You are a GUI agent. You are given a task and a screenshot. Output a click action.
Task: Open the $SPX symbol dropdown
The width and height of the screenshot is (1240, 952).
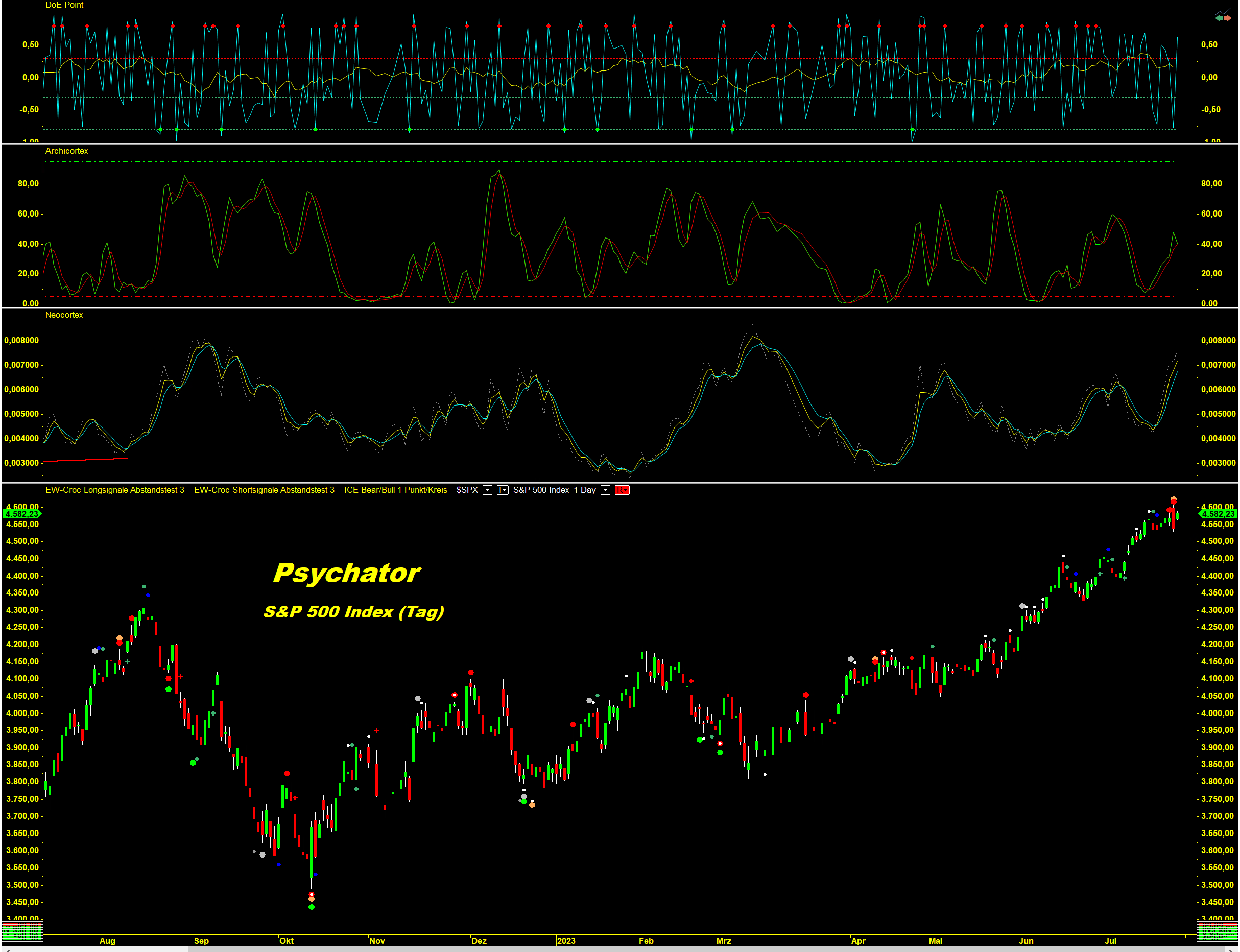tap(487, 490)
